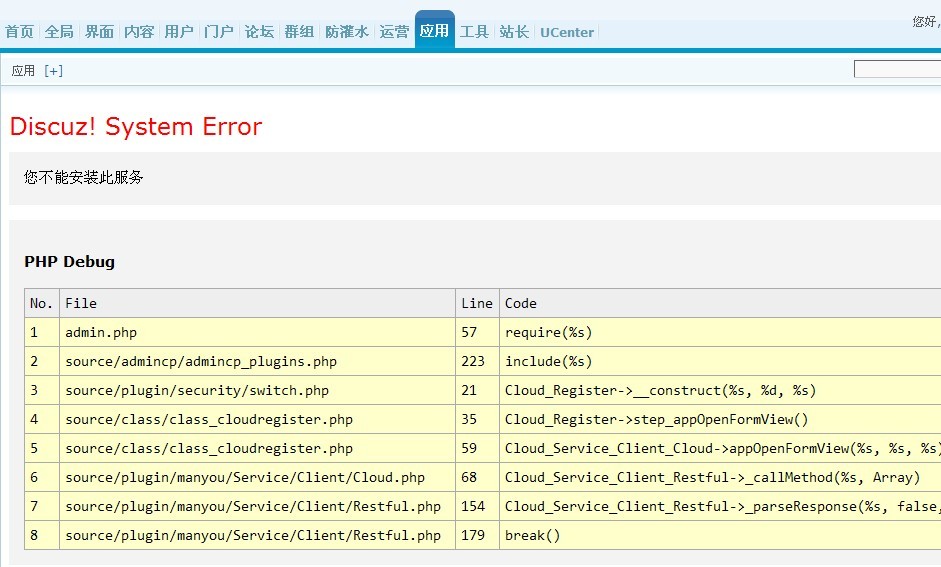Select Restful.php file cell in row 8

[257, 535]
